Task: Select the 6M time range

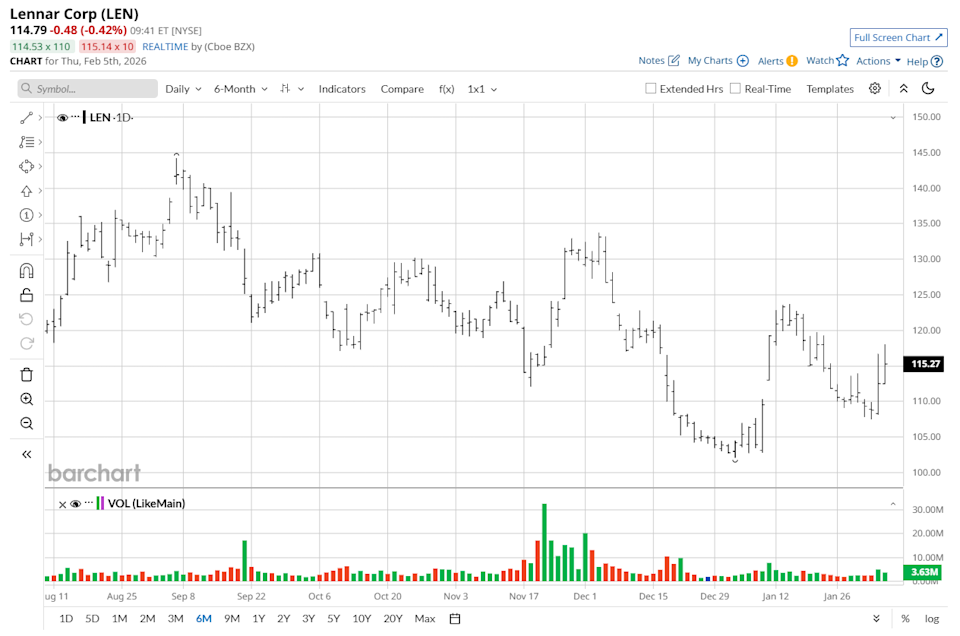Action: coord(204,619)
